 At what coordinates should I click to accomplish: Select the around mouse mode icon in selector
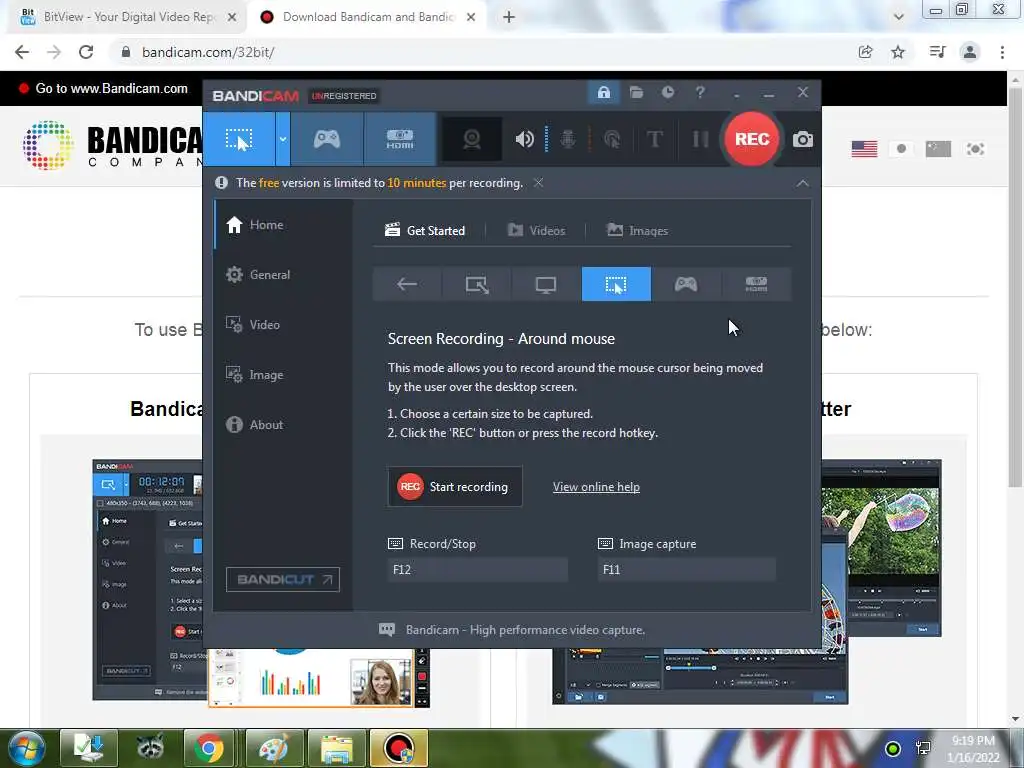616,284
